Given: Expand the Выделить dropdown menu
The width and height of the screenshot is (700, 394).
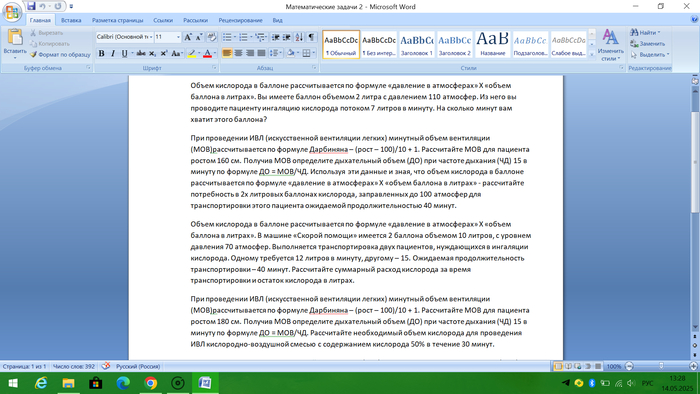Looking at the screenshot, I should tap(650, 54).
